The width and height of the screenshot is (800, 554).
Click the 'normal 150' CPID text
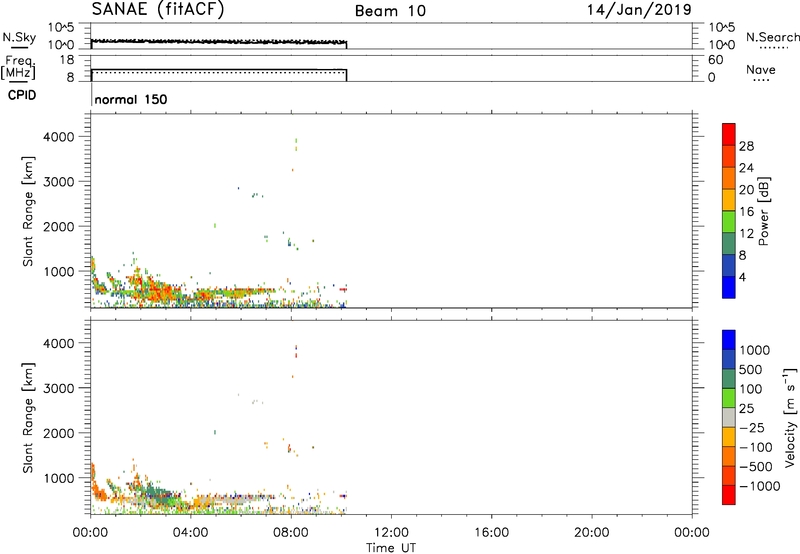coord(131,99)
